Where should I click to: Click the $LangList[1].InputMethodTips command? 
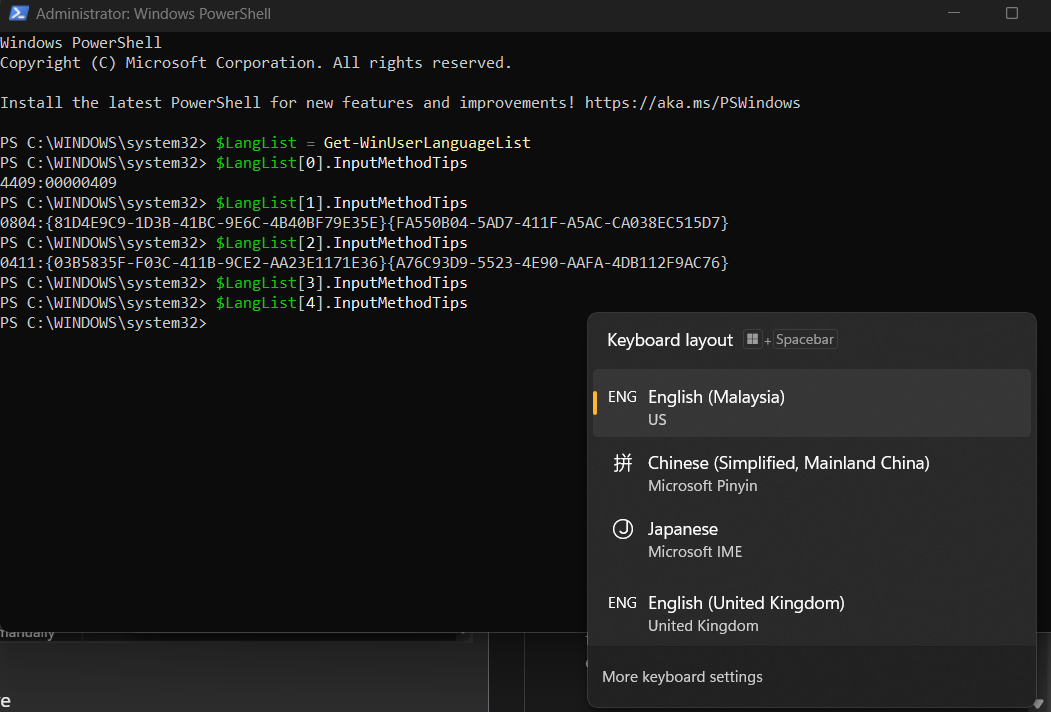[341, 202]
